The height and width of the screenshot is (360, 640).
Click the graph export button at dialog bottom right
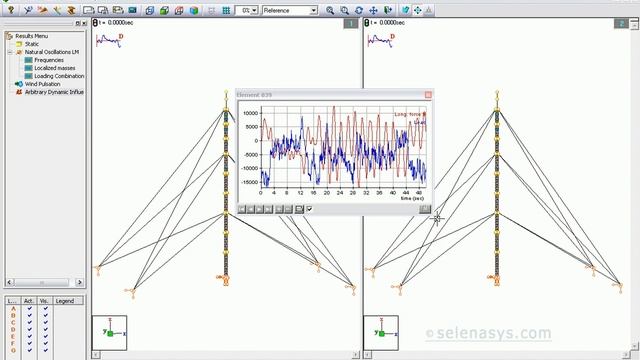pyautogui.click(x=425, y=209)
